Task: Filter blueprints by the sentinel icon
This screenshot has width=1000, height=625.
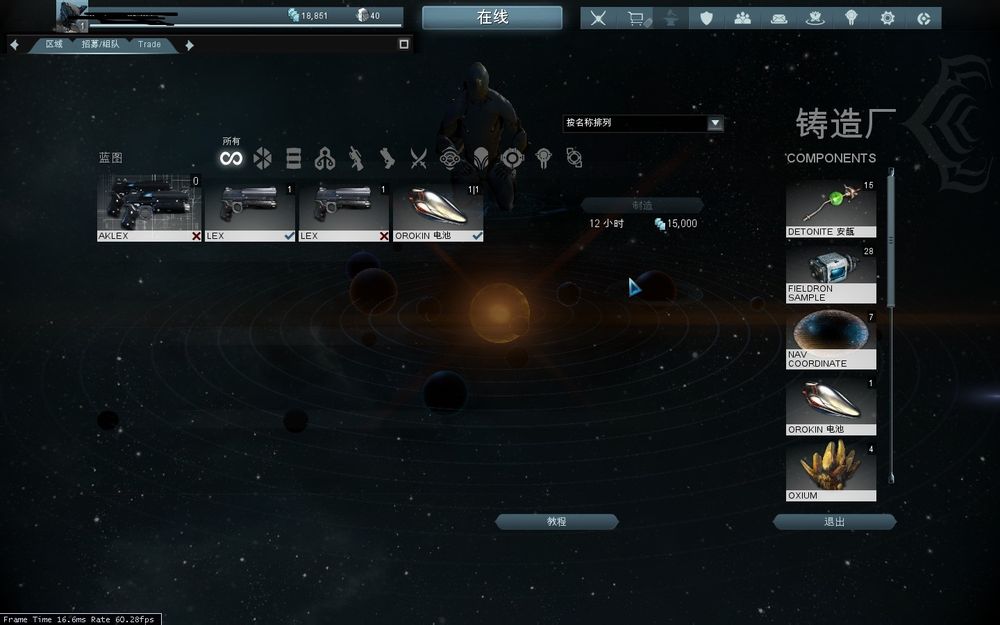Action: point(543,158)
